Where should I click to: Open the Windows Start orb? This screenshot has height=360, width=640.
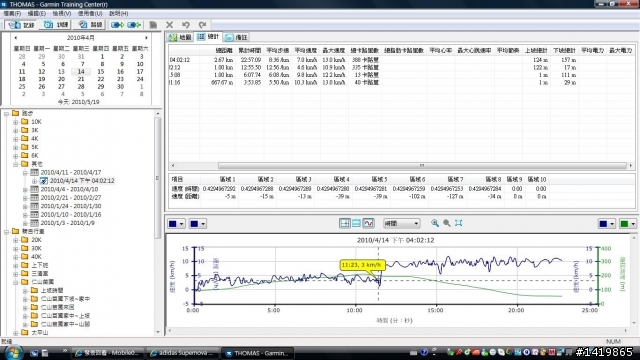(x=13, y=353)
